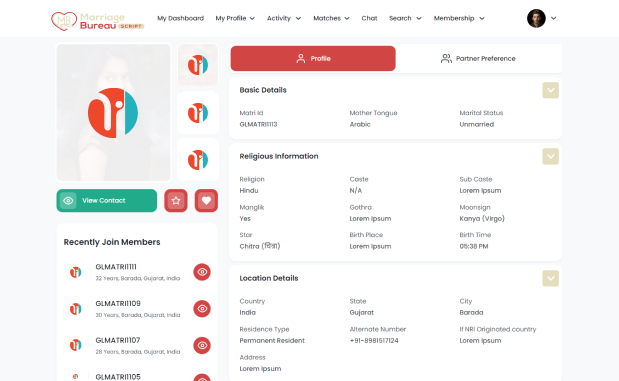View profile GLMATRI1107 via eye icon
619x381 pixels.
tap(202, 345)
